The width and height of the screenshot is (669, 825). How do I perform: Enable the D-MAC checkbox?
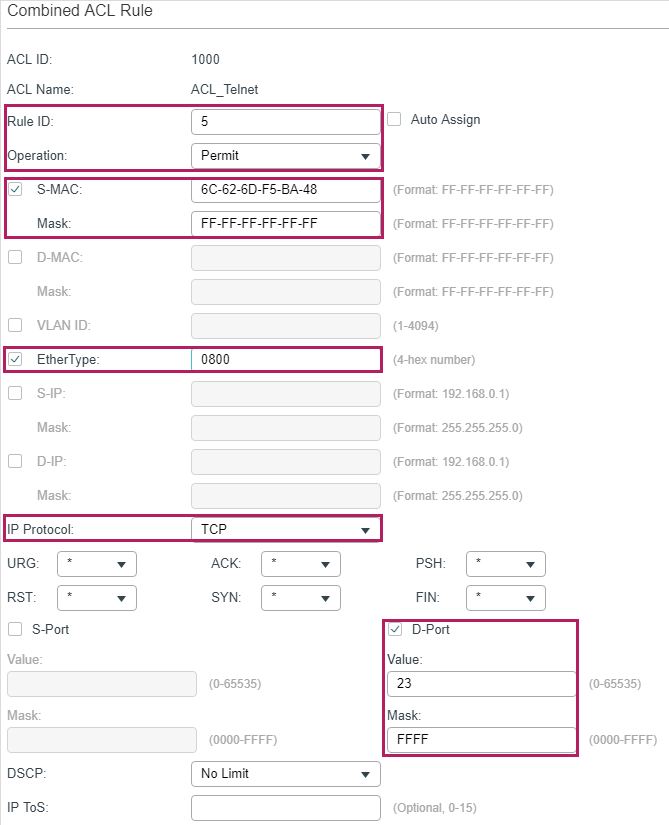[15, 258]
